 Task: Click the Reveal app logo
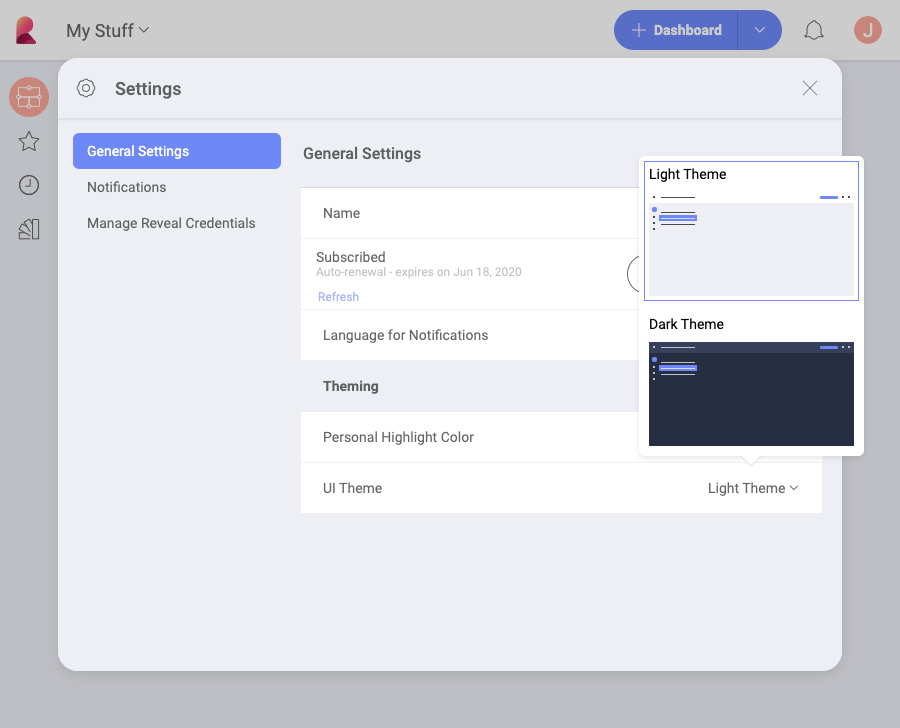click(26, 30)
